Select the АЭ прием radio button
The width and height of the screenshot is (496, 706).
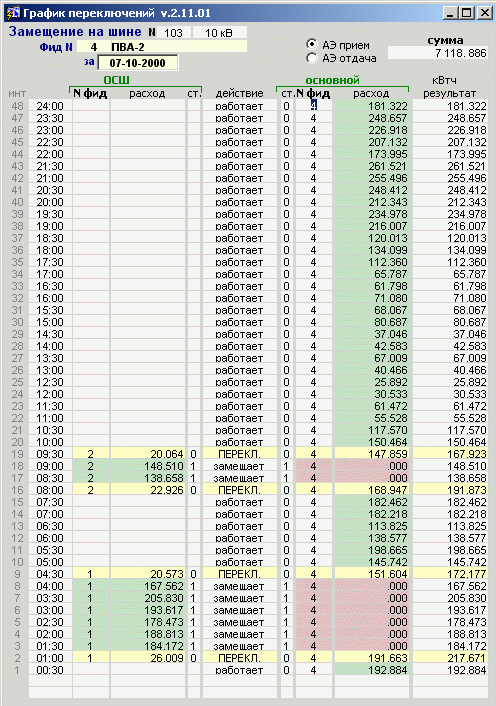pyautogui.click(x=311, y=45)
